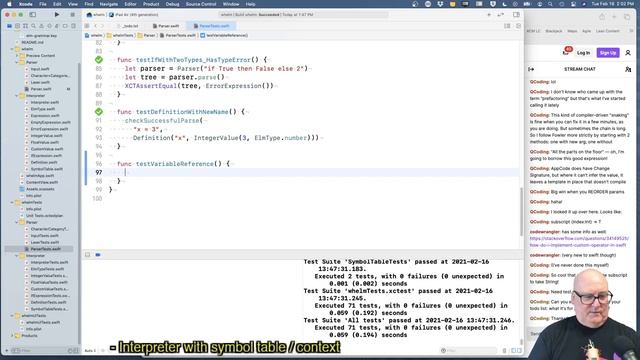The image size is (640, 360).
Task: Click Log In in the stream window
Action: [583, 53]
